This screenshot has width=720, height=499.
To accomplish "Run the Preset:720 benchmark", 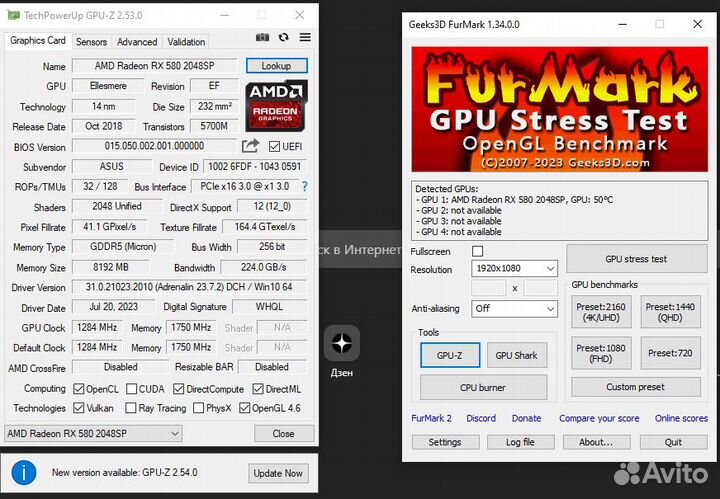I will [670, 353].
